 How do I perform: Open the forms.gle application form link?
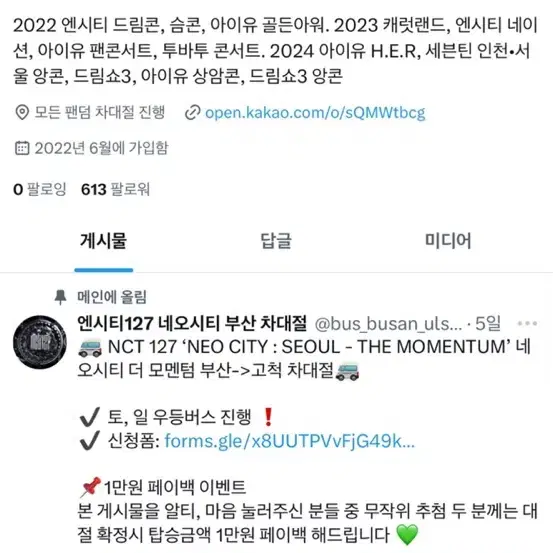pyautogui.click(x=290, y=441)
